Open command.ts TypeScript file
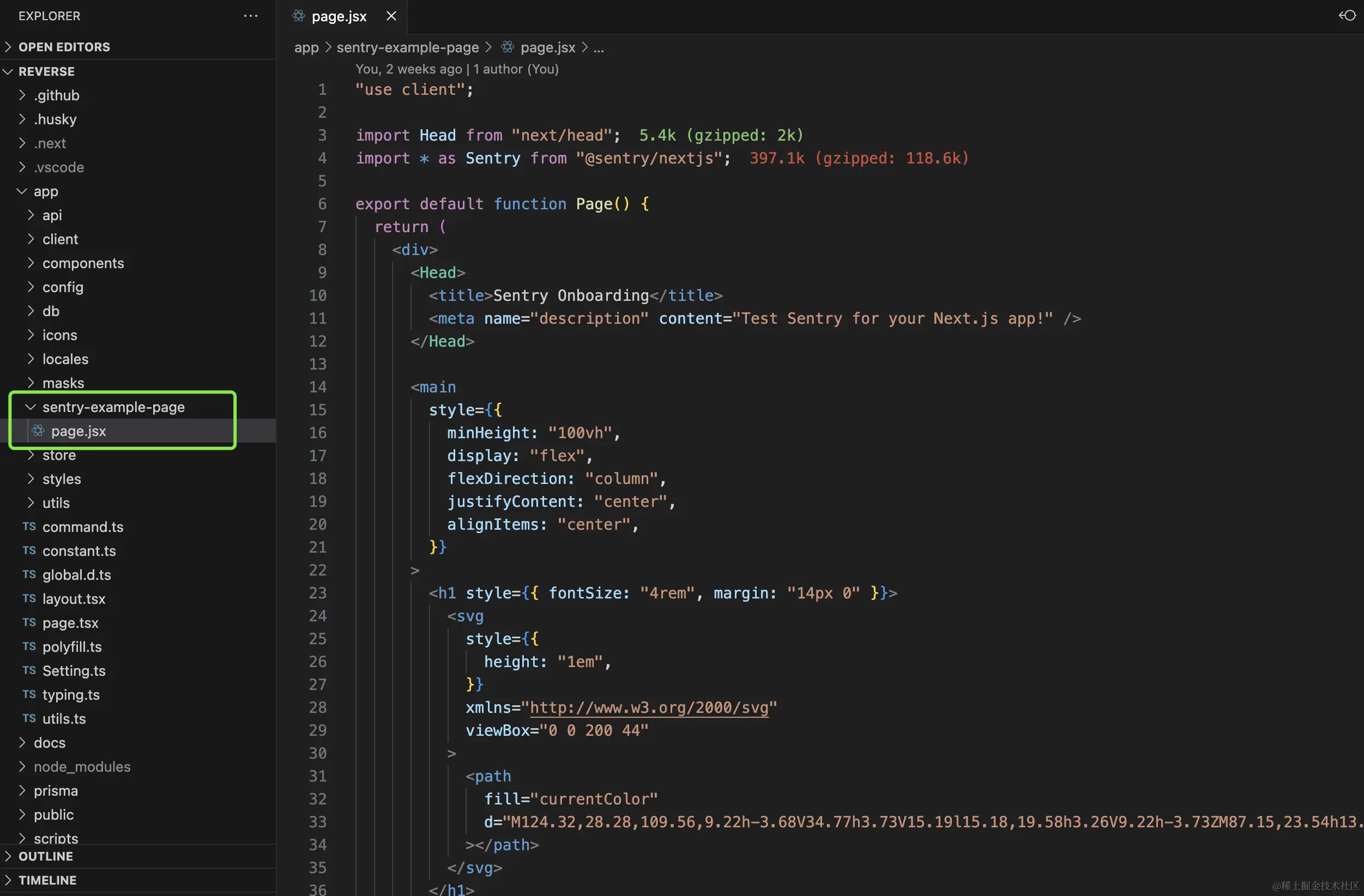The width and height of the screenshot is (1364, 896). coord(82,526)
